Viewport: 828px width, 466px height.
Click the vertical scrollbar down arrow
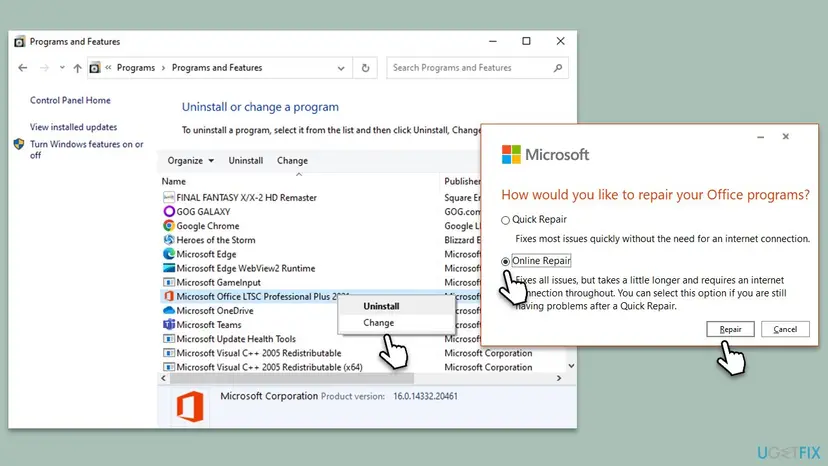[x=571, y=366]
